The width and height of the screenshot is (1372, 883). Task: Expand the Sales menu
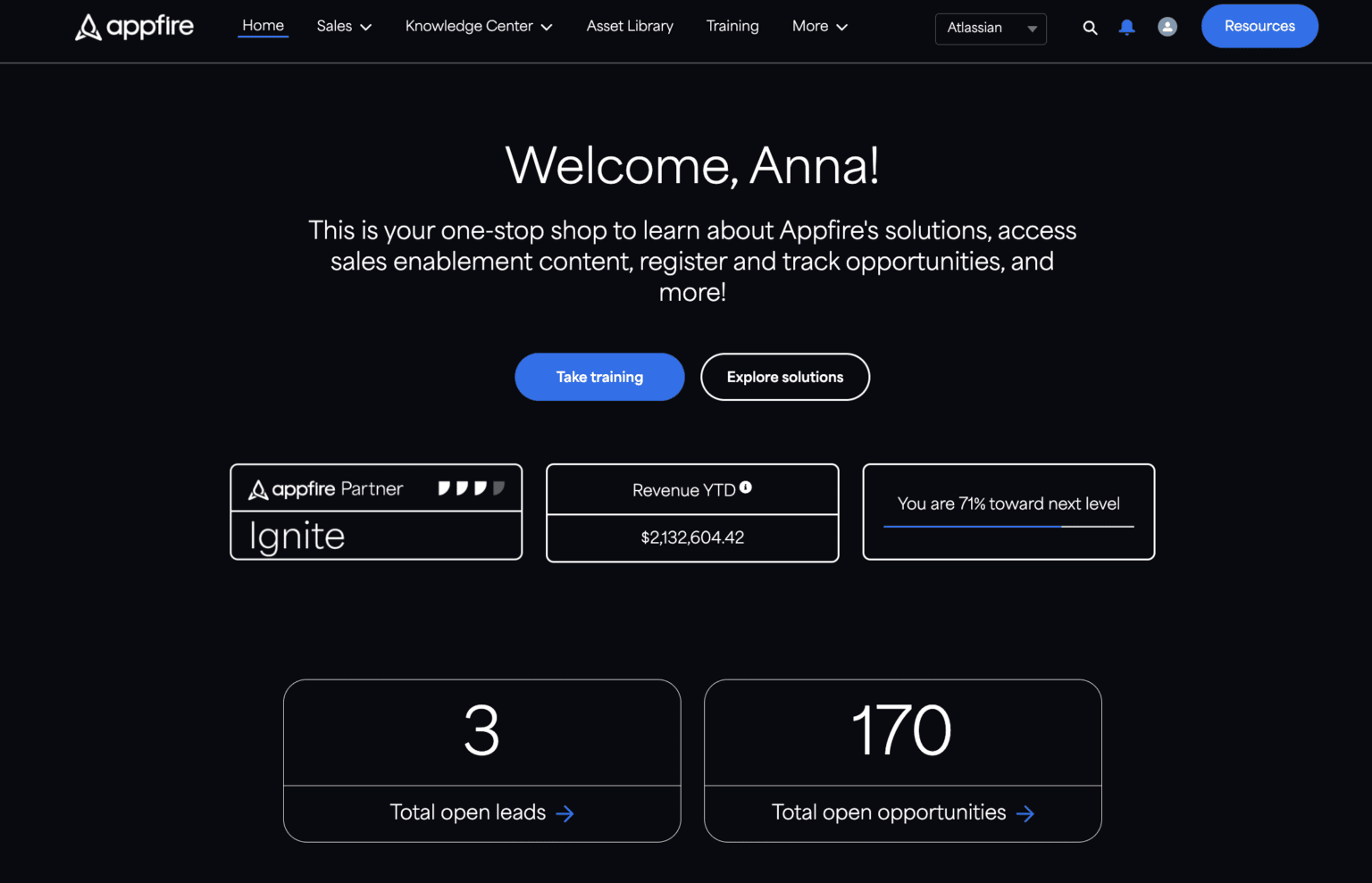pyautogui.click(x=344, y=27)
